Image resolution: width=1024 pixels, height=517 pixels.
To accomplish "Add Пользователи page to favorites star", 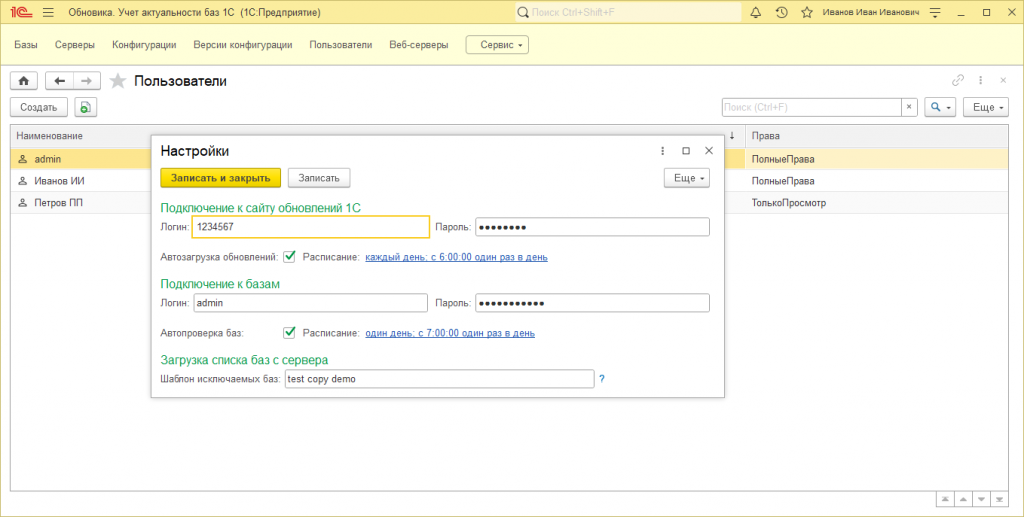I will pyautogui.click(x=118, y=81).
